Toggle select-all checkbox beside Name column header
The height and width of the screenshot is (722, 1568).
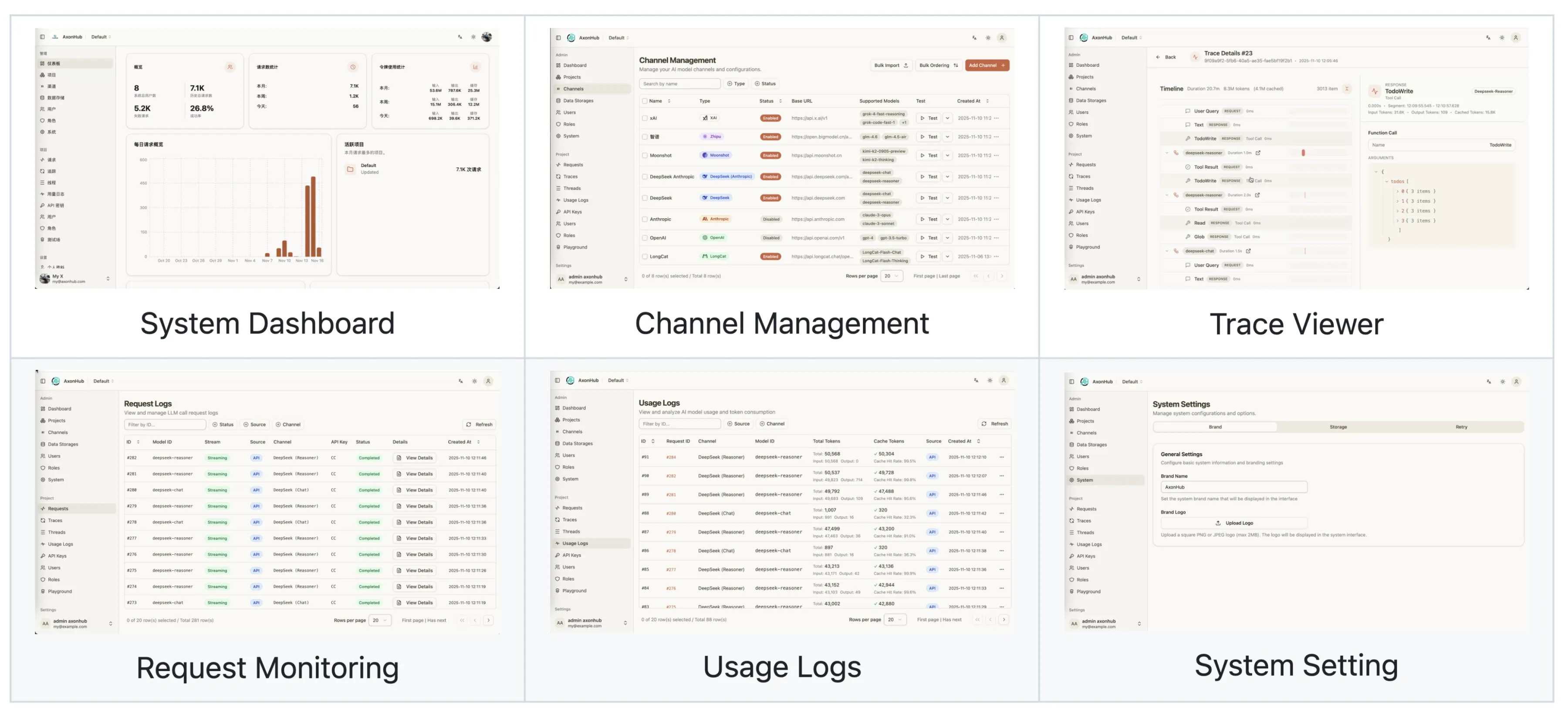[x=645, y=101]
